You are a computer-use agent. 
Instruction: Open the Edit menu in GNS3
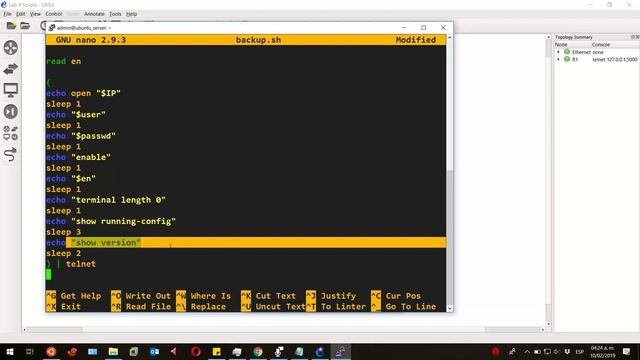(20, 14)
